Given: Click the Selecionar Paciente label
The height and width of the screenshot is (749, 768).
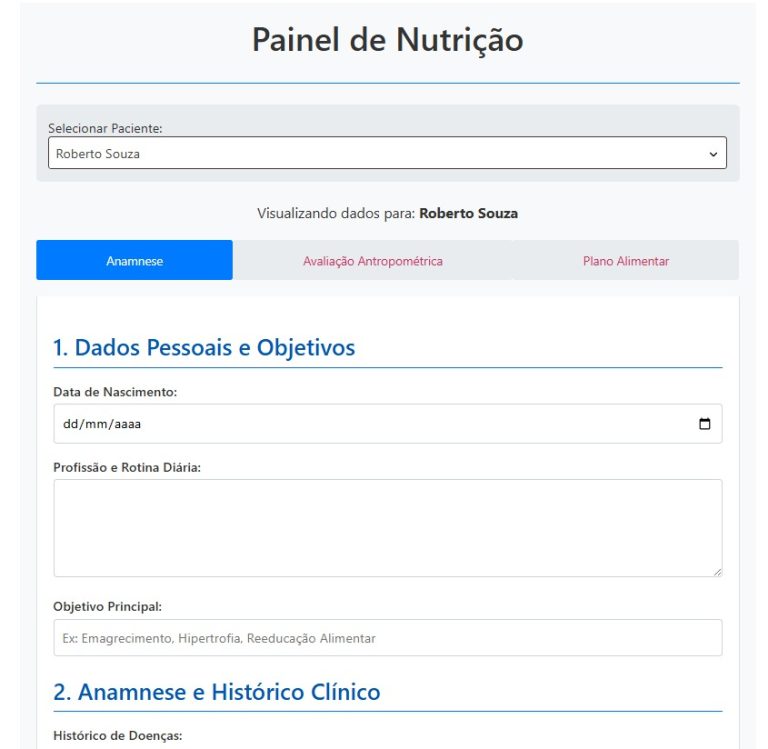Looking at the screenshot, I should pyautogui.click(x=105, y=129).
